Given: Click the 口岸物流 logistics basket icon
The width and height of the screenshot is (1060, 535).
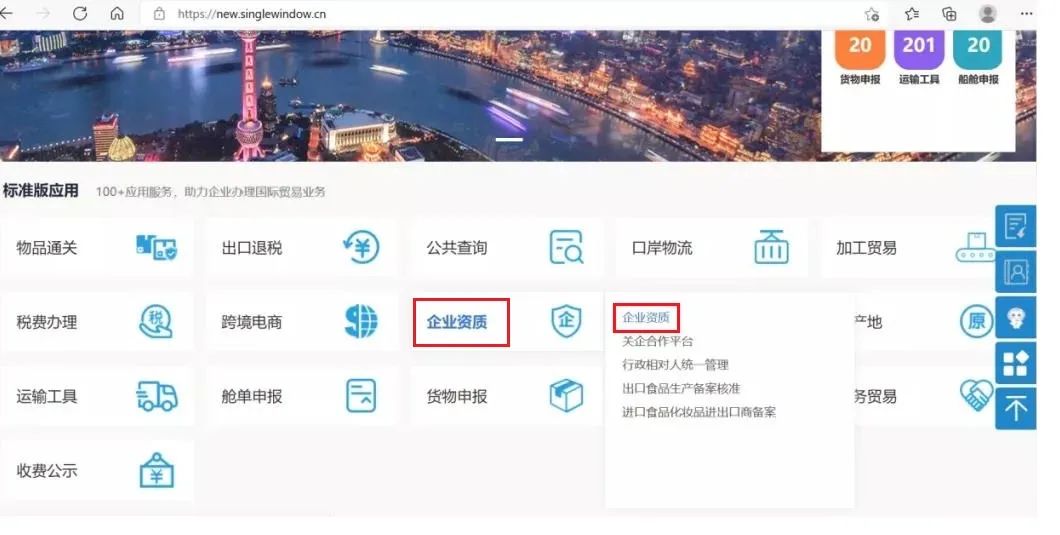Looking at the screenshot, I should (770, 247).
